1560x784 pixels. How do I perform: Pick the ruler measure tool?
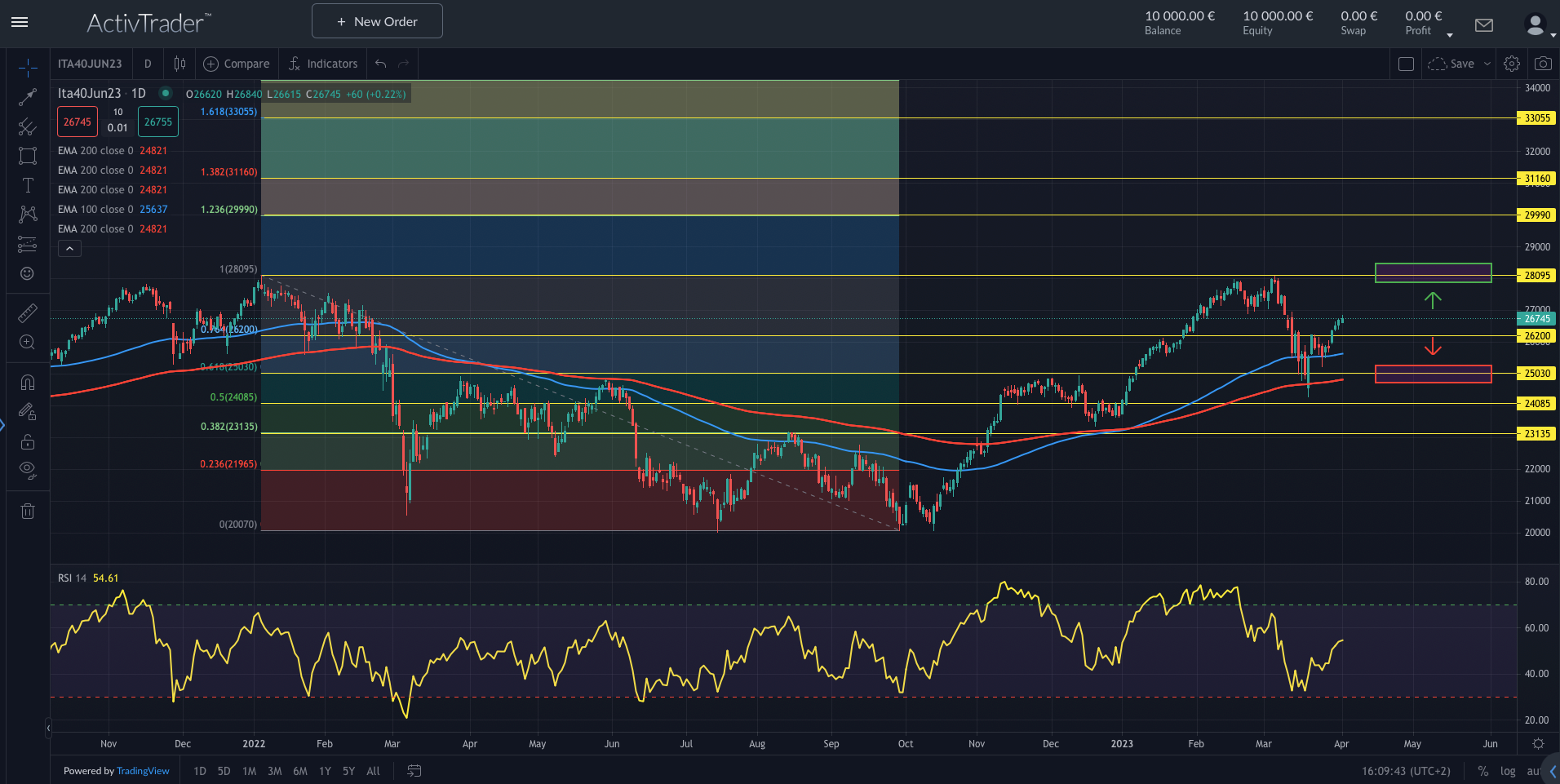(28, 313)
